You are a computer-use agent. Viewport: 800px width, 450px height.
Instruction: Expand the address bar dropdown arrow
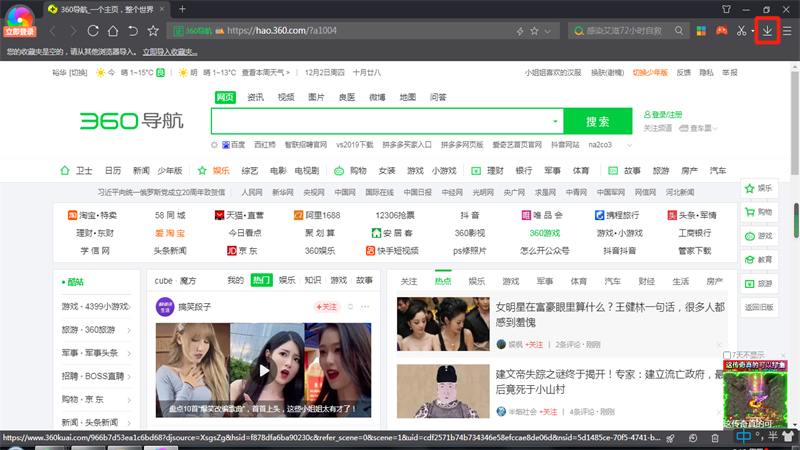point(548,32)
